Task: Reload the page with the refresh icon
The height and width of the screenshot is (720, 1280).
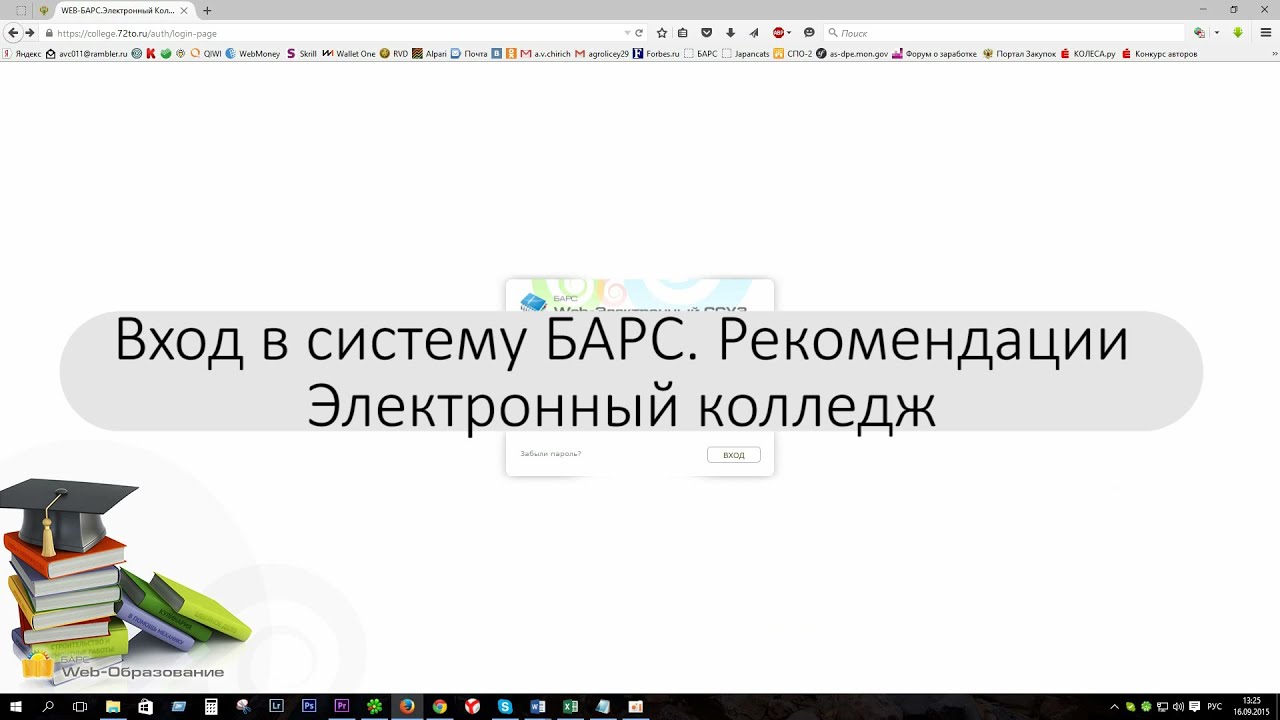Action: tap(639, 33)
